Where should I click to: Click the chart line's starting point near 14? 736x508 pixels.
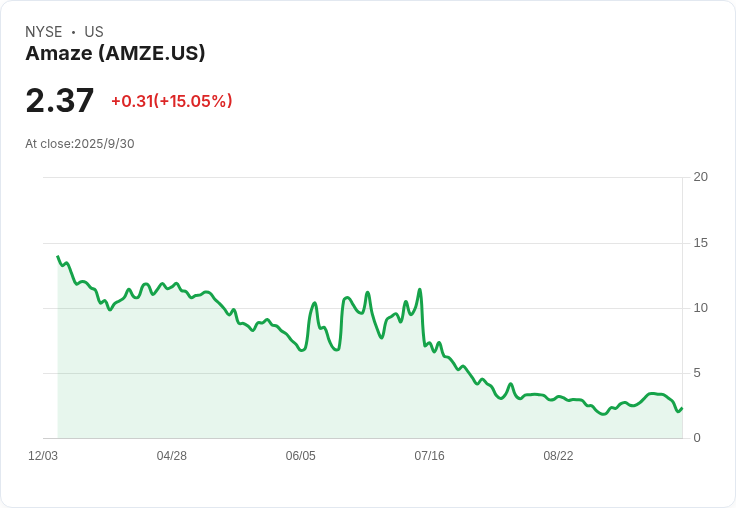[x=58, y=257]
